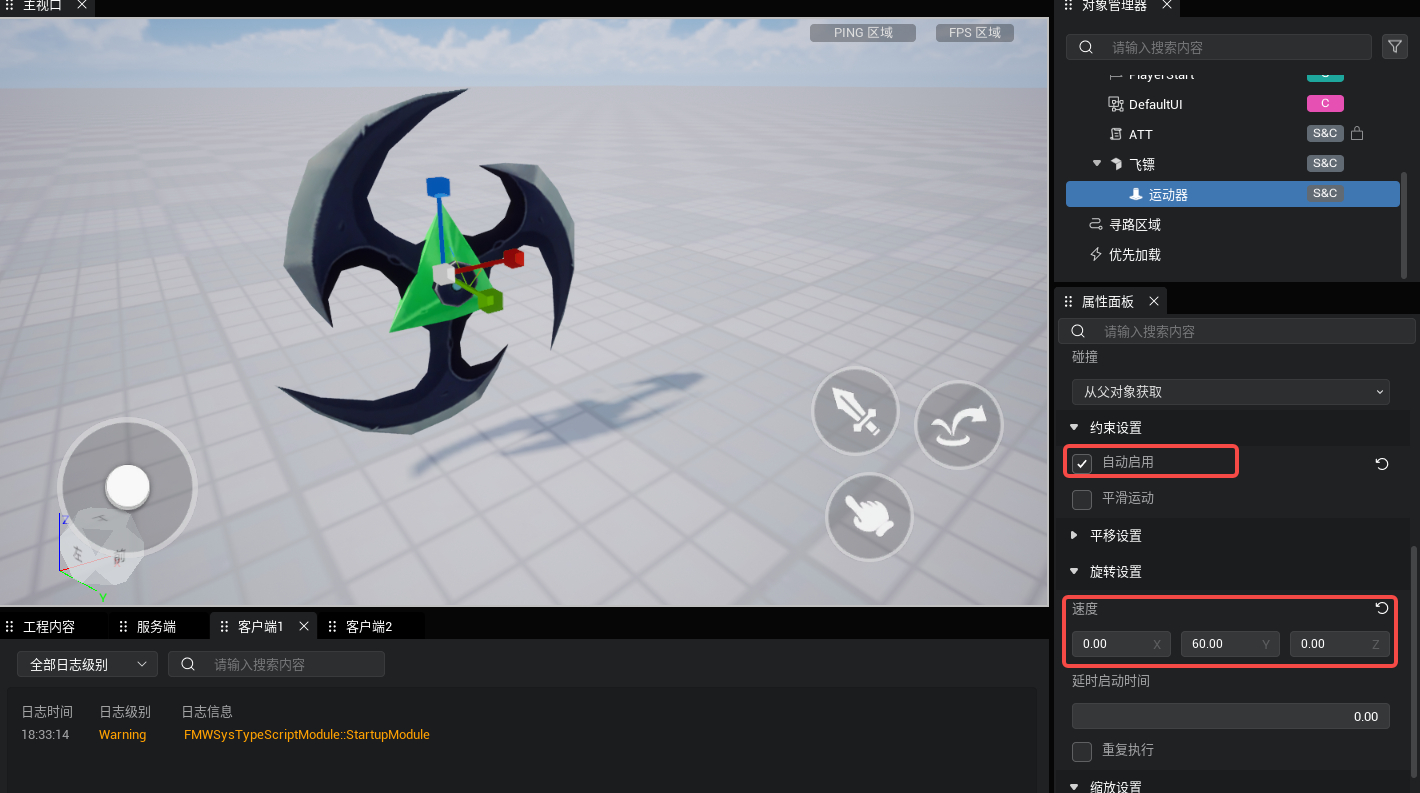Select the 优先加载 tree row

click(1232, 255)
